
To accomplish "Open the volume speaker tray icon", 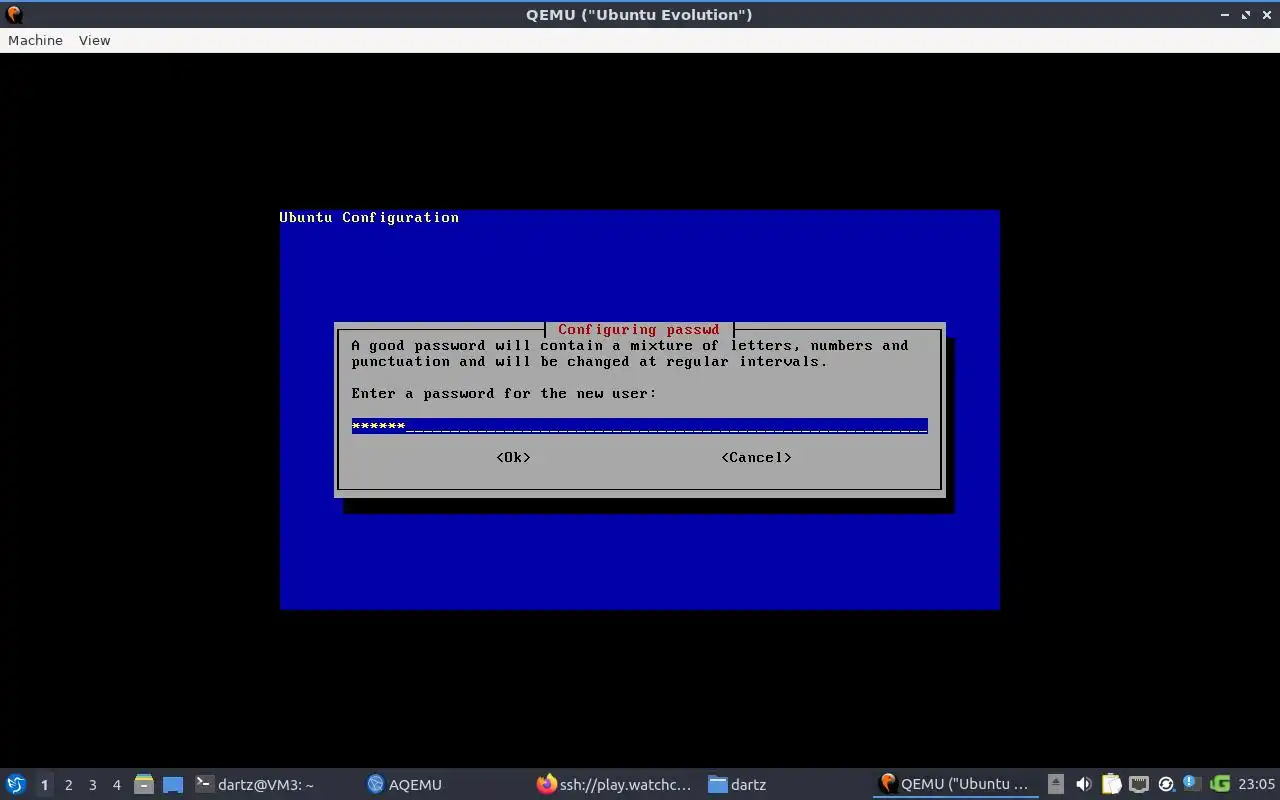I will coord(1083,784).
